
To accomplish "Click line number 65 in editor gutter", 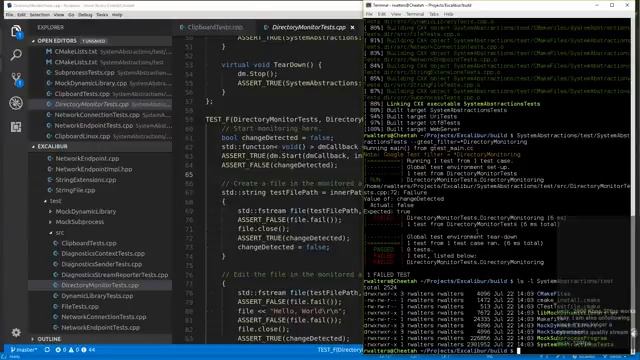I will 189,175.
